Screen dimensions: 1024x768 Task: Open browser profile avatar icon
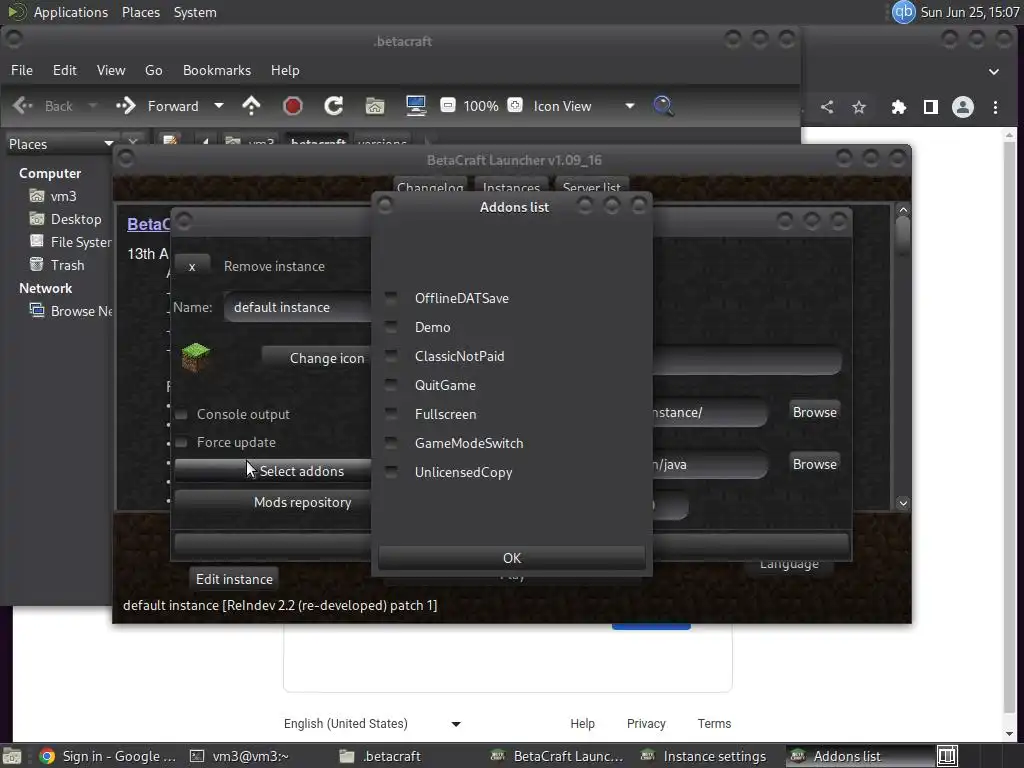point(963,107)
